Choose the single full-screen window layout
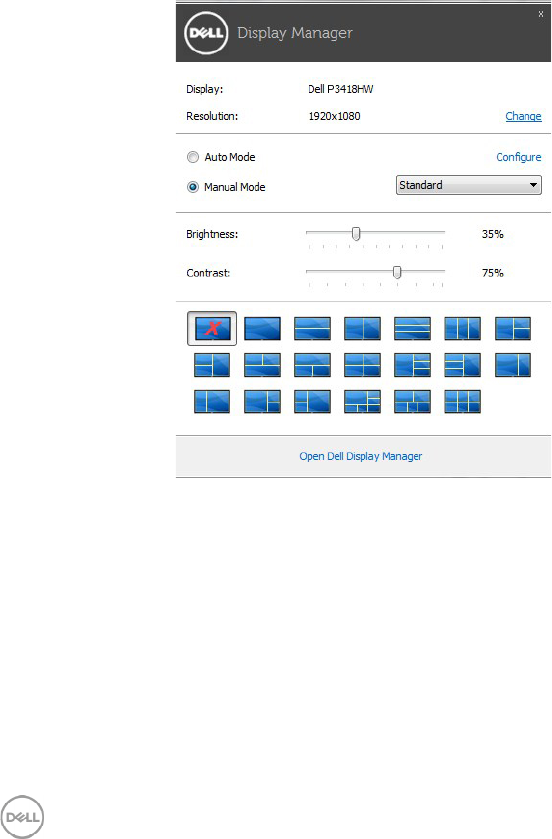 [262, 329]
